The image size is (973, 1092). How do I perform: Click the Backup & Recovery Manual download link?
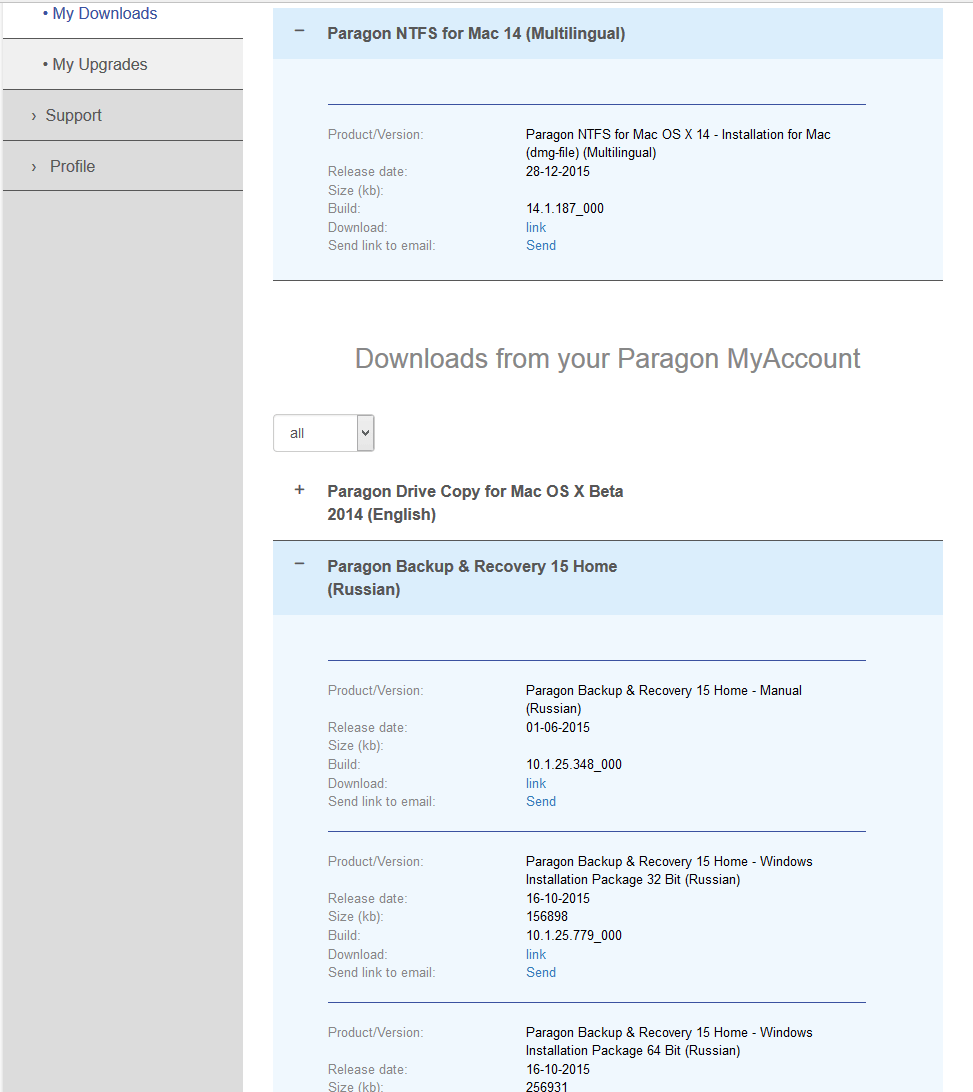[536, 783]
